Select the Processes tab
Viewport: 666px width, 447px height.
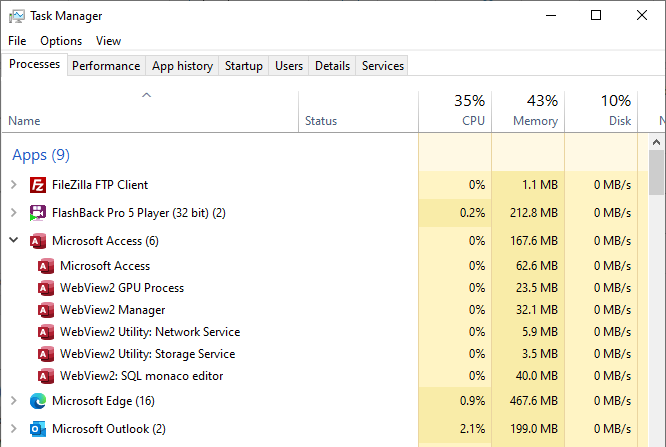pyautogui.click(x=34, y=64)
